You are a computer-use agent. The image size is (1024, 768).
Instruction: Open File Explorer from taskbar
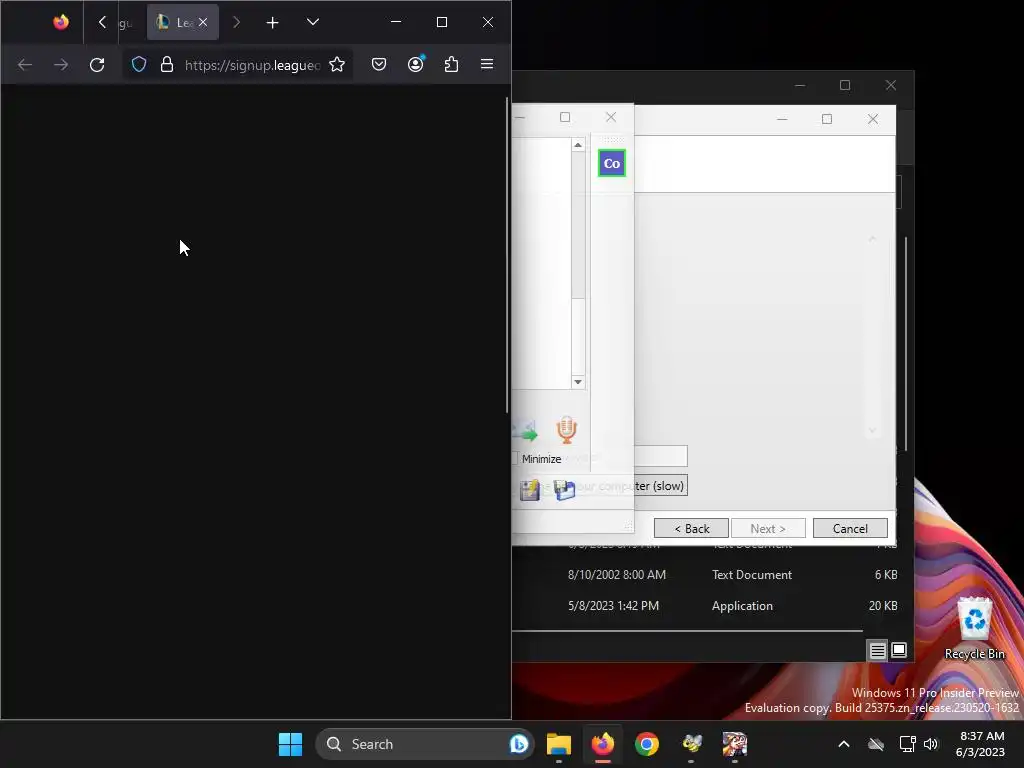pos(559,744)
